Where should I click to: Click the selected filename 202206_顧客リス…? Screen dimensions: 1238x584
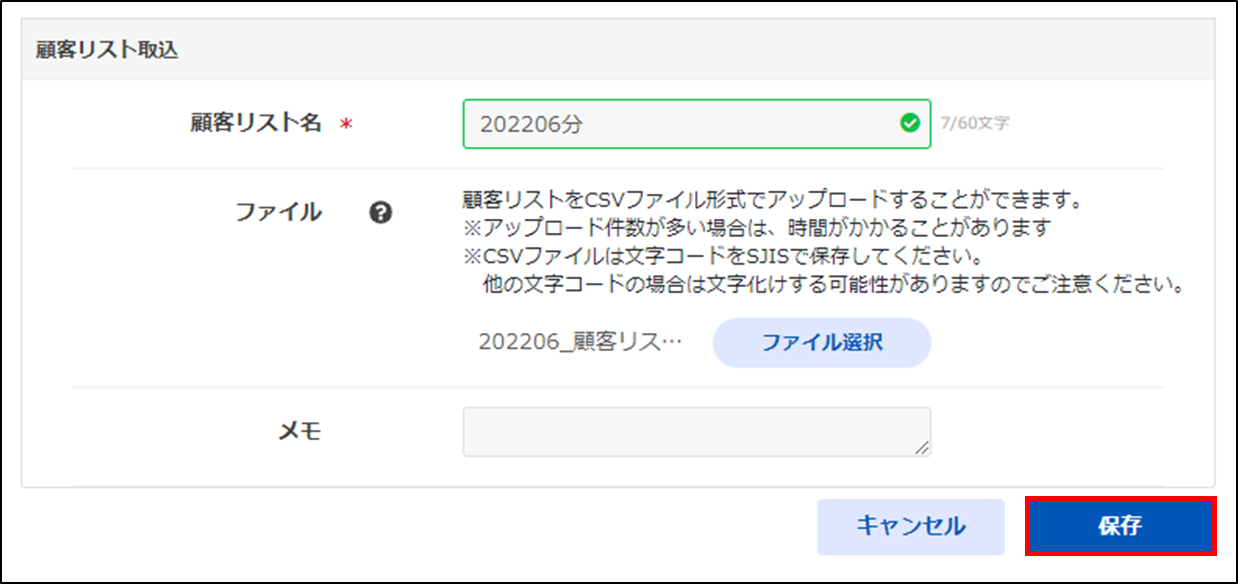(580, 342)
